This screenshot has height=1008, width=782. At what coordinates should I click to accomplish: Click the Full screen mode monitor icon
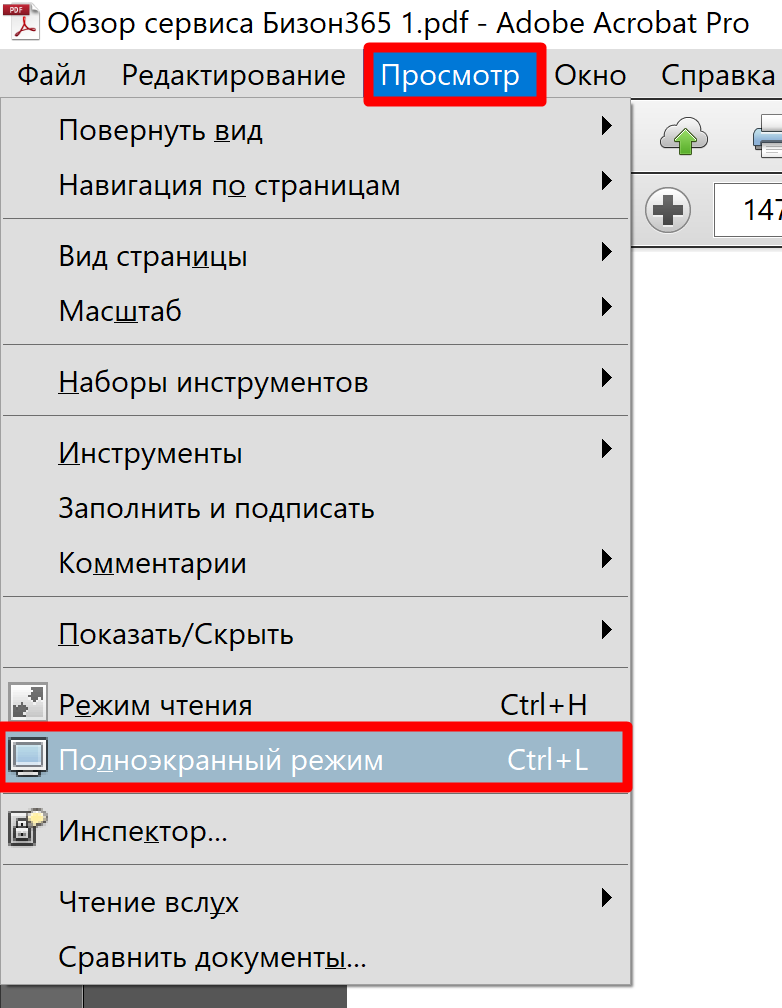click(x=27, y=760)
